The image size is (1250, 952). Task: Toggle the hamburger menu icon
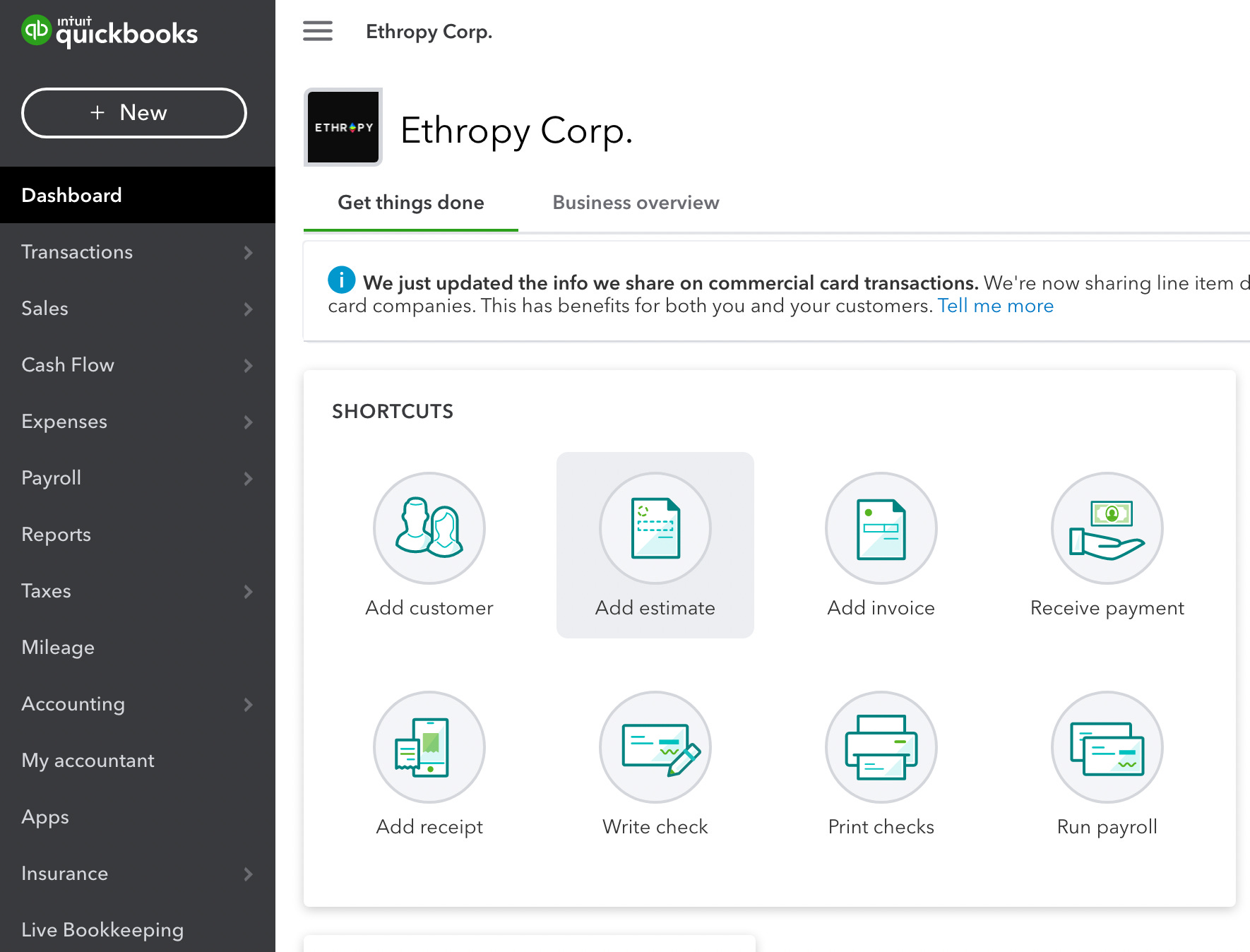(x=318, y=31)
